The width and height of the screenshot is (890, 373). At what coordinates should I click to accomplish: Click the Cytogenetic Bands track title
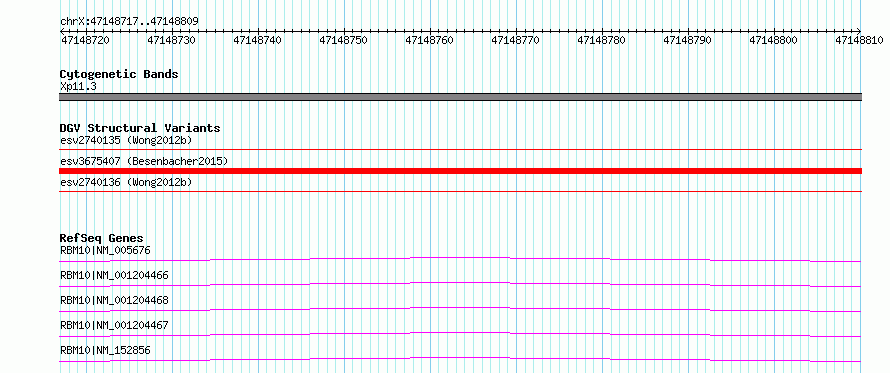point(119,74)
